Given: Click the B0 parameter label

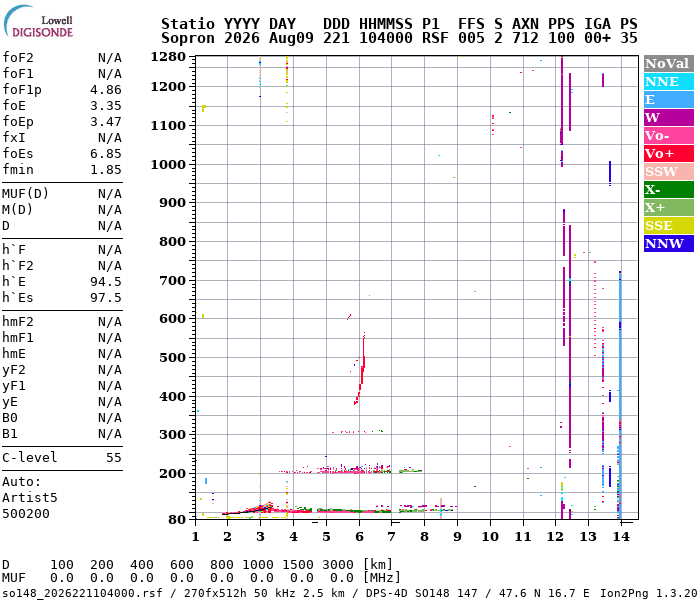Looking at the screenshot, I should coord(10,418).
